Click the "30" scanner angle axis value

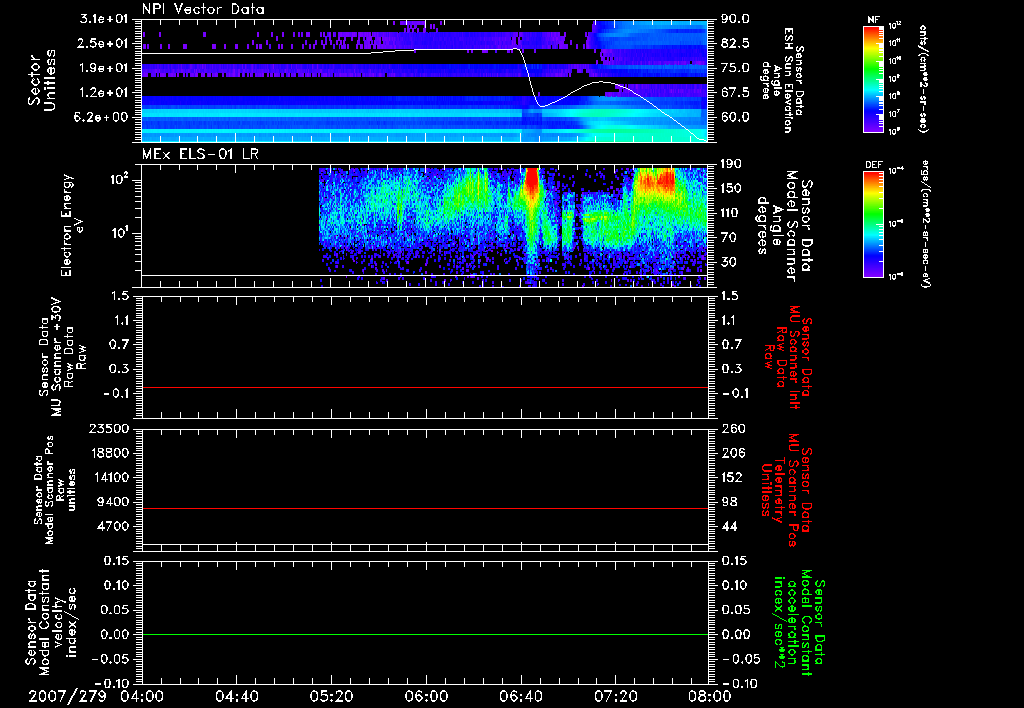tap(729, 262)
